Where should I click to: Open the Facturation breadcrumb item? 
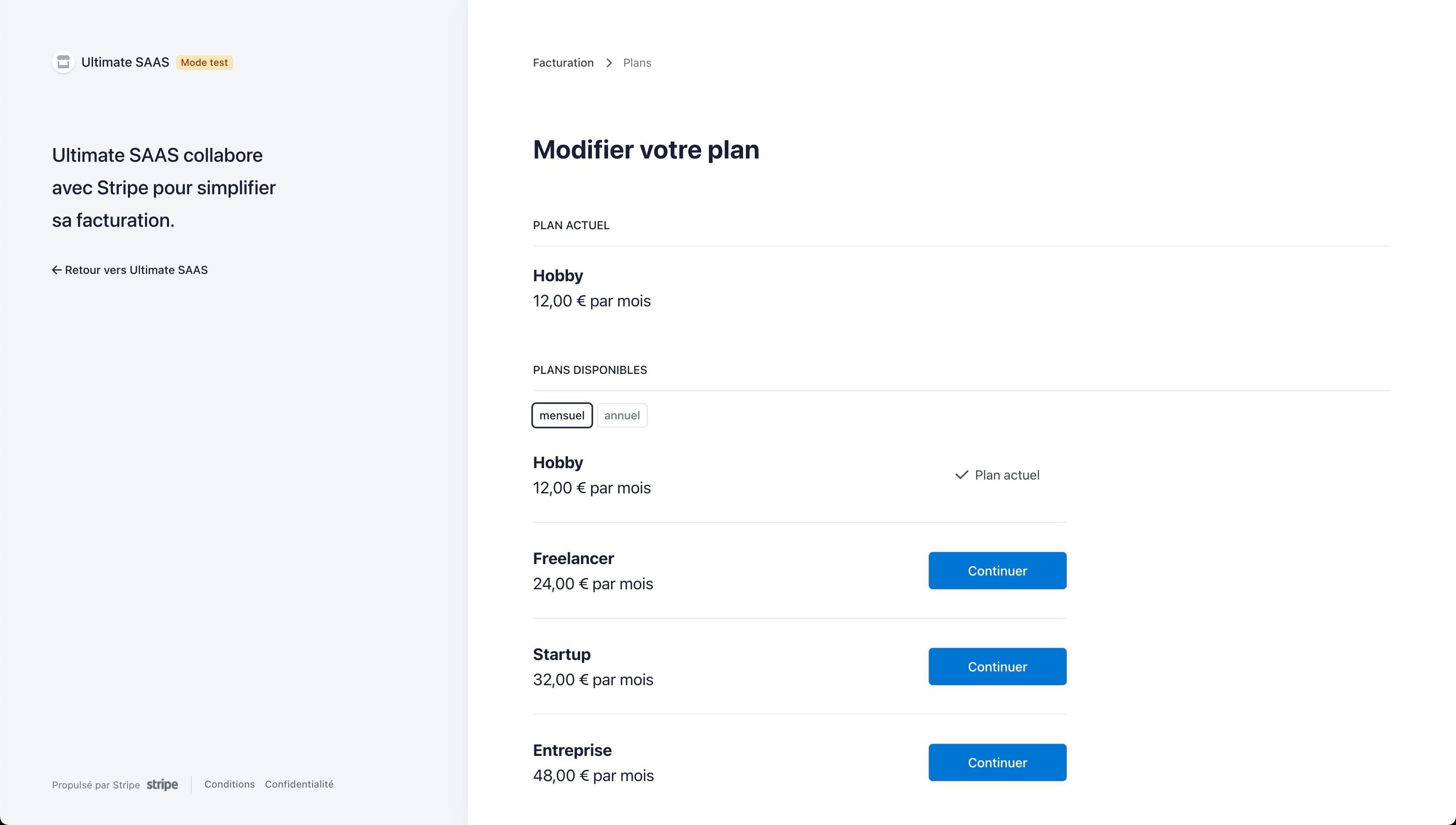562,62
